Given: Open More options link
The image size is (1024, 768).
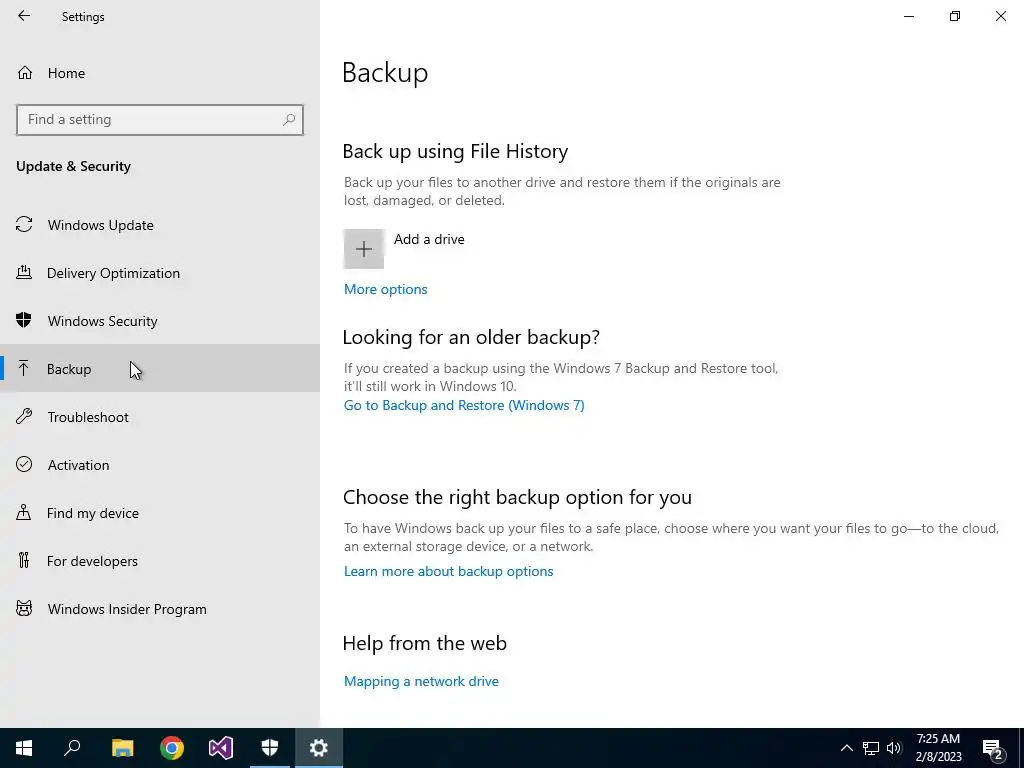Looking at the screenshot, I should coord(385,289).
